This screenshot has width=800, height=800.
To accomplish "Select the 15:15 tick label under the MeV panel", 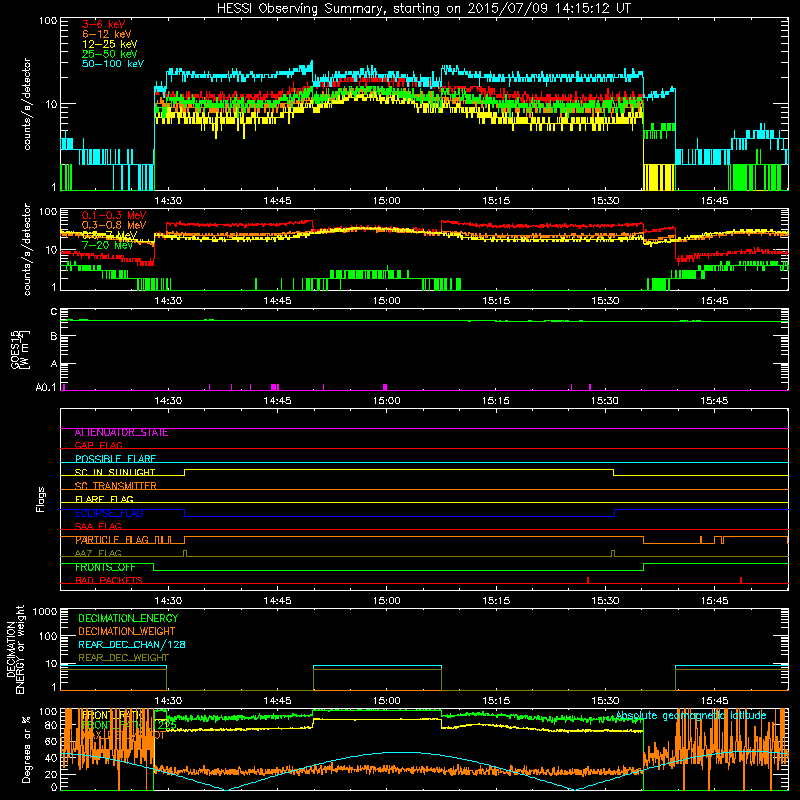I will pos(496,301).
